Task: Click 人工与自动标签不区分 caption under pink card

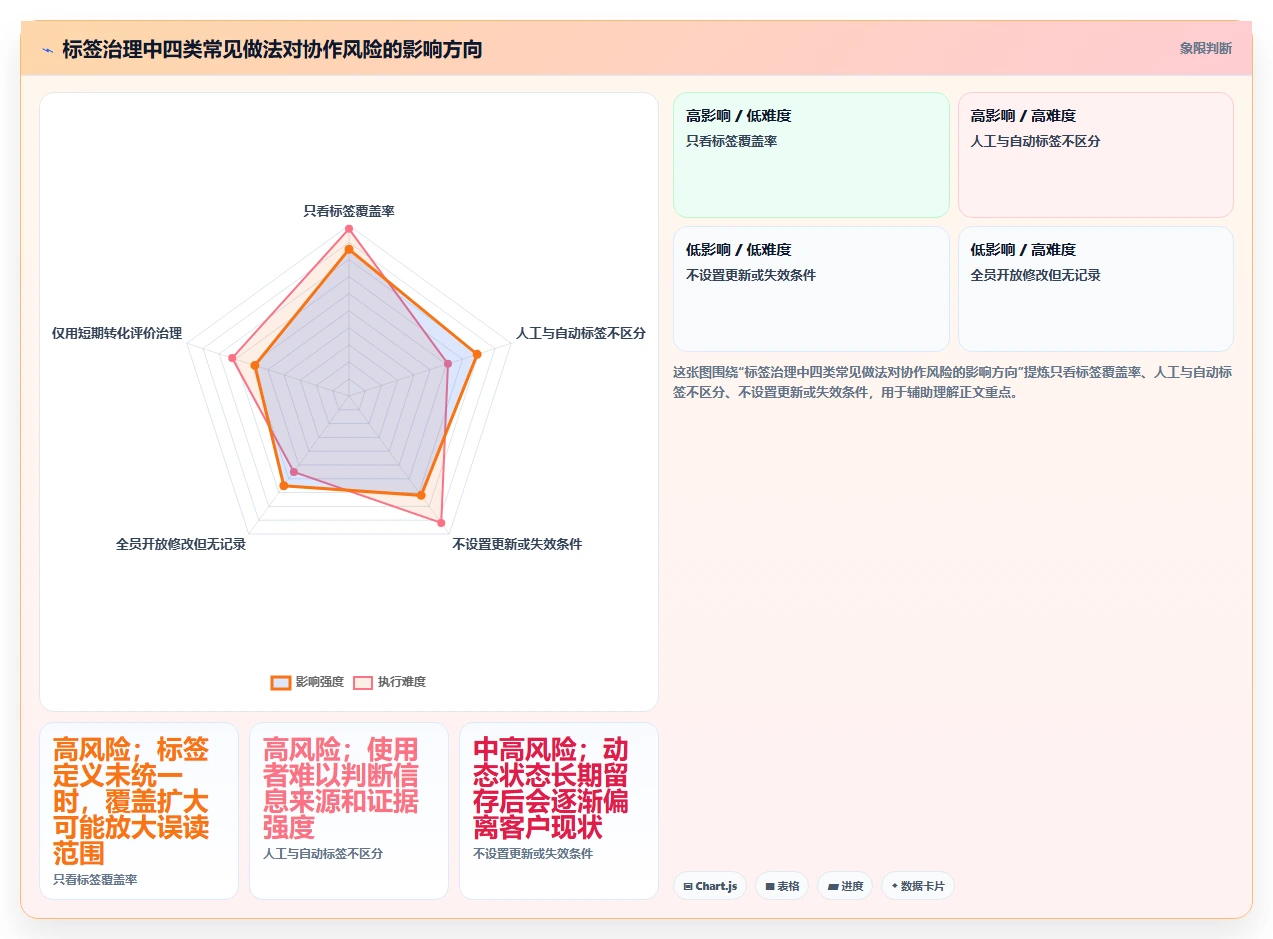Action: point(323,854)
